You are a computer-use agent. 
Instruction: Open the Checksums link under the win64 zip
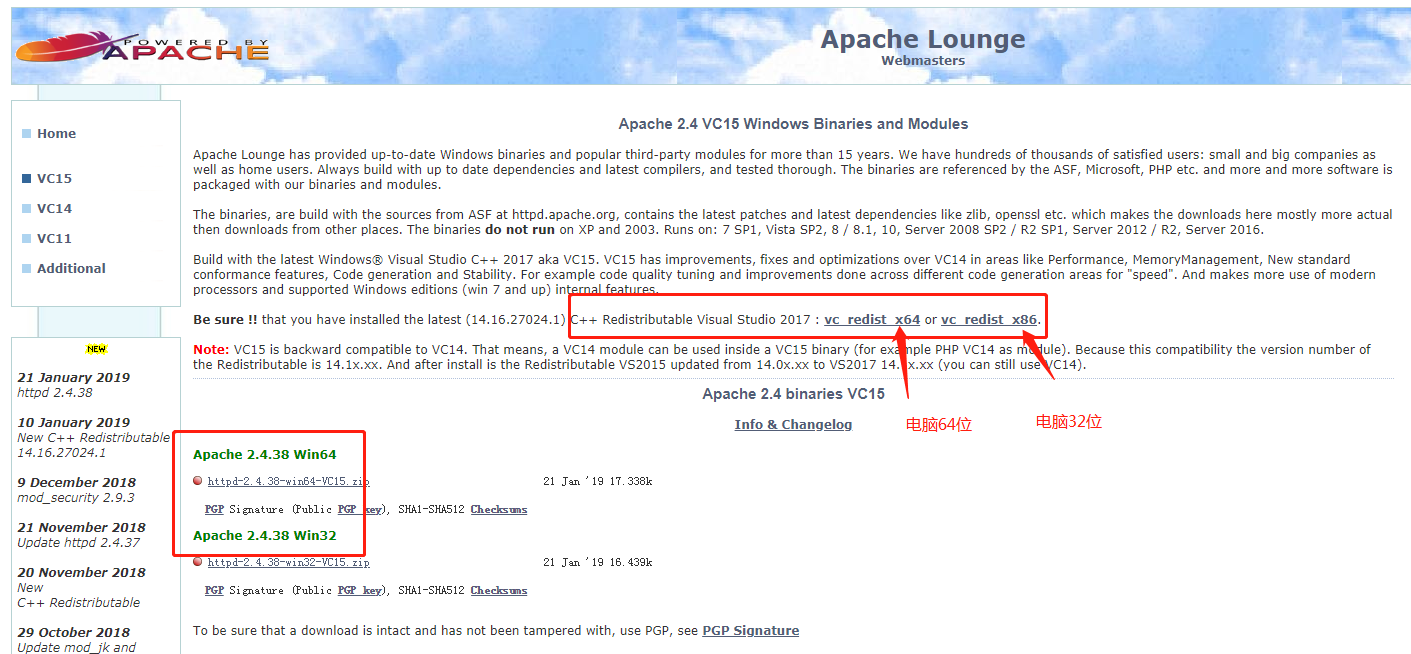(499, 509)
